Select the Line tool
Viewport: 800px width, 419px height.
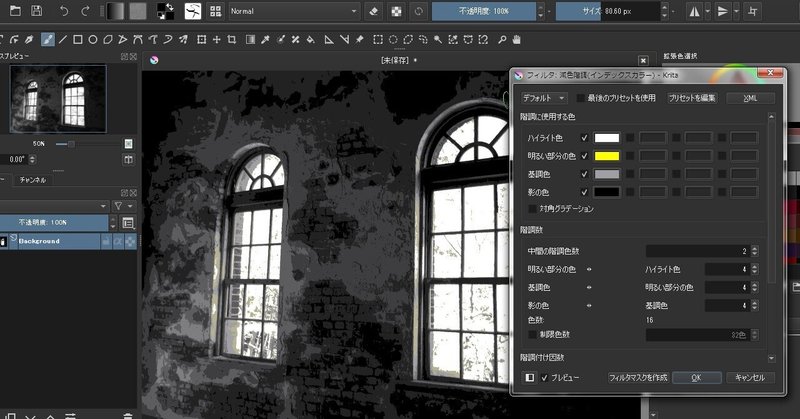tap(63, 39)
